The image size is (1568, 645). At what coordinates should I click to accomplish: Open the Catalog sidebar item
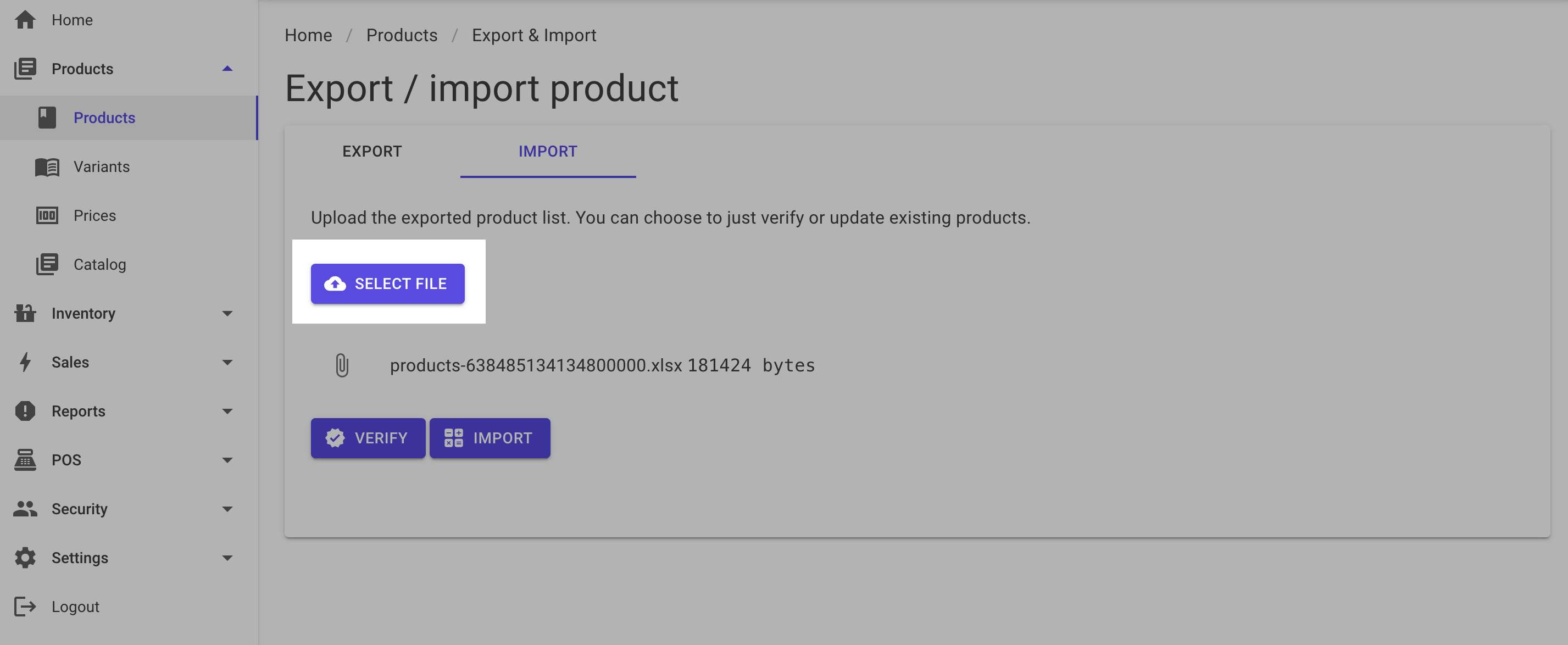coord(129,264)
